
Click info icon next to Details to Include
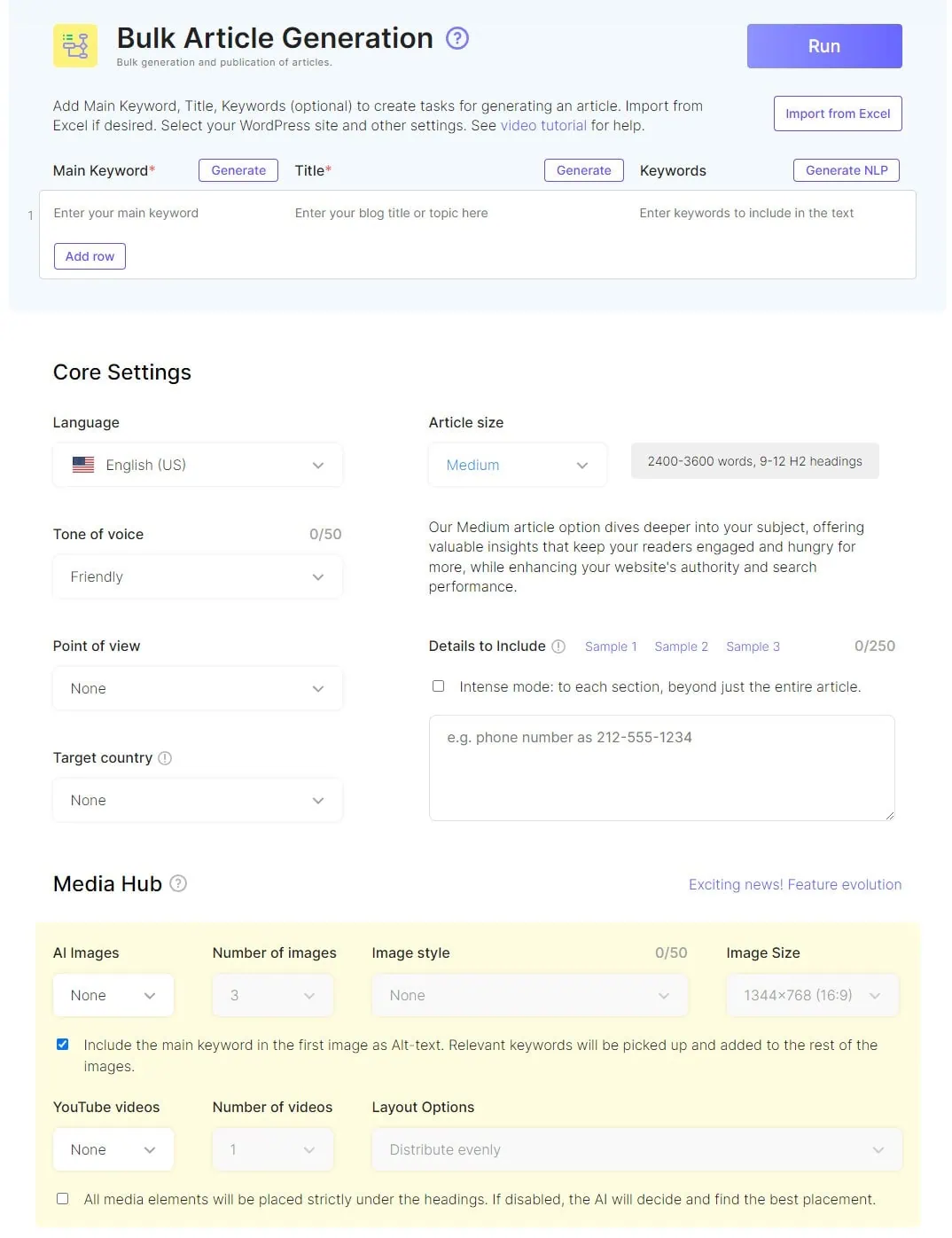coord(558,646)
